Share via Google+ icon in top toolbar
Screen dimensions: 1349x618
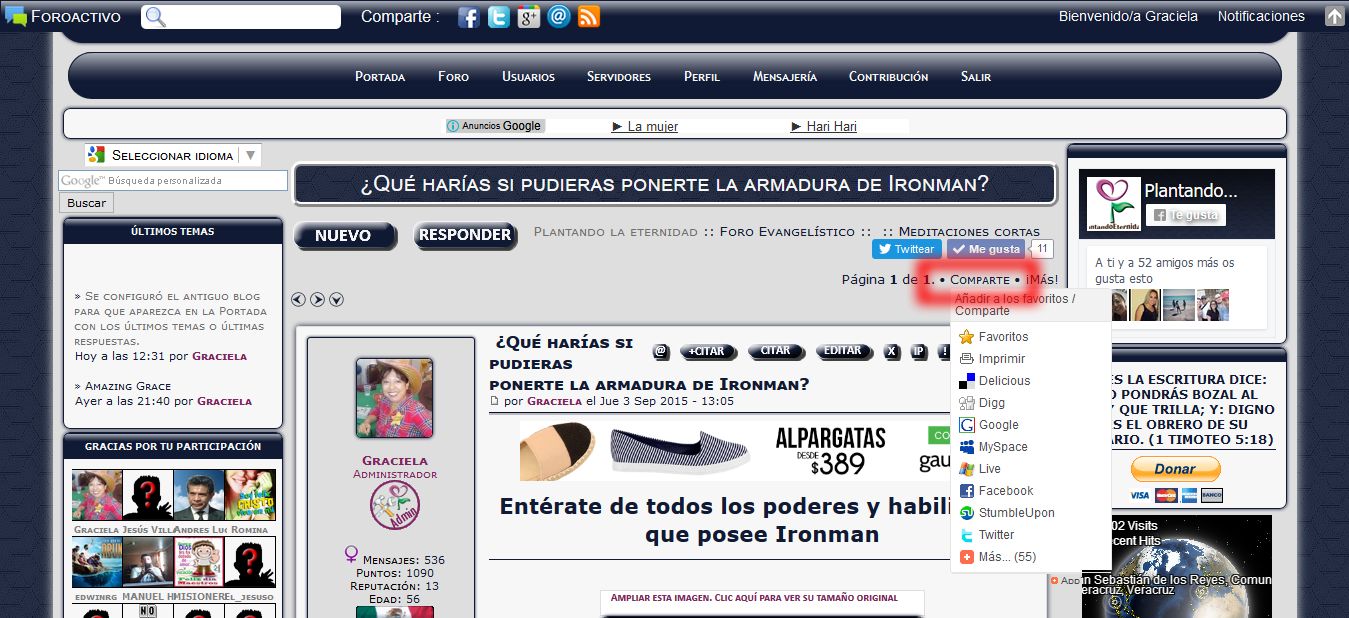[528, 17]
